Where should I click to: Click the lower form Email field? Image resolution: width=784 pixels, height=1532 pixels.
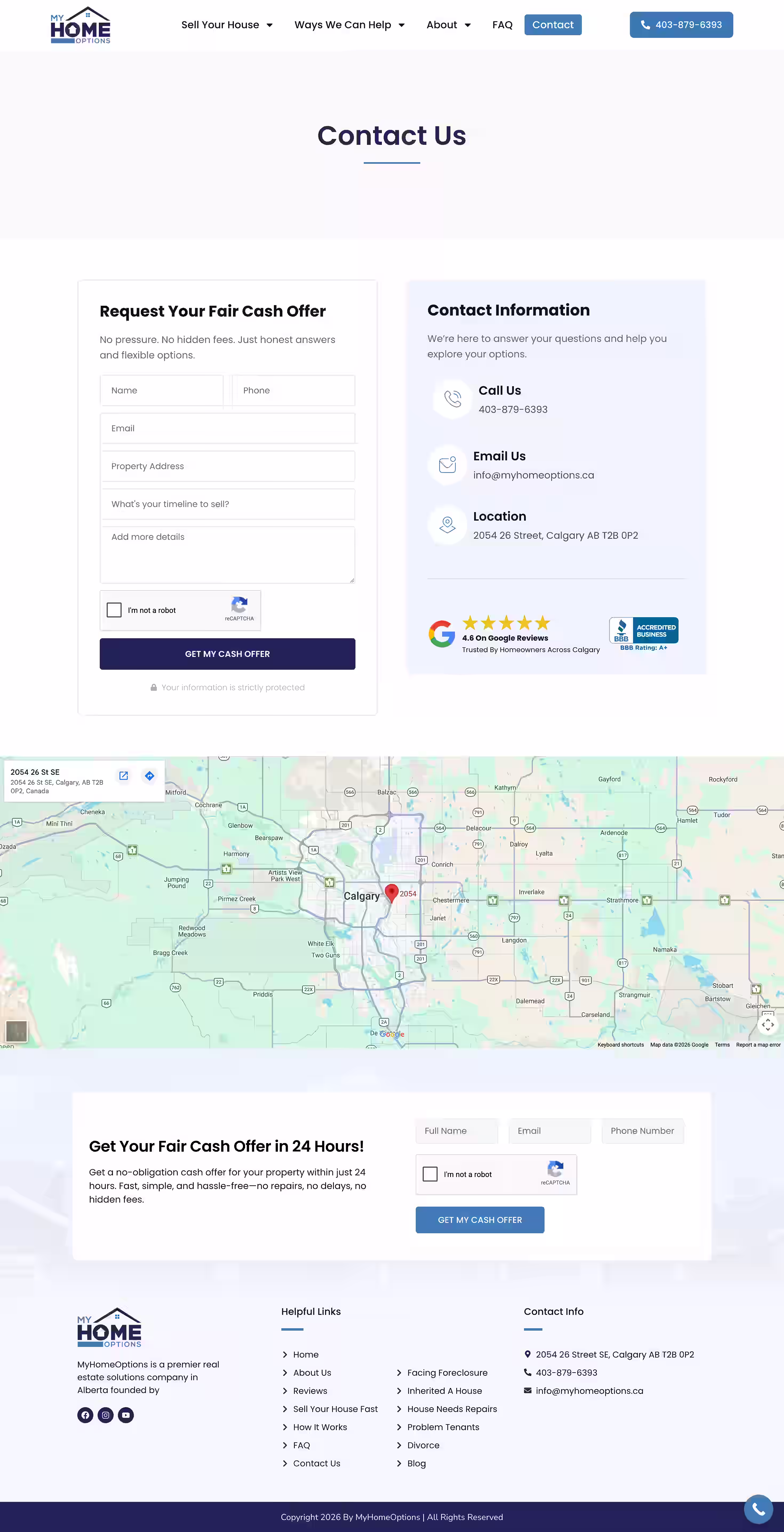click(x=550, y=1131)
